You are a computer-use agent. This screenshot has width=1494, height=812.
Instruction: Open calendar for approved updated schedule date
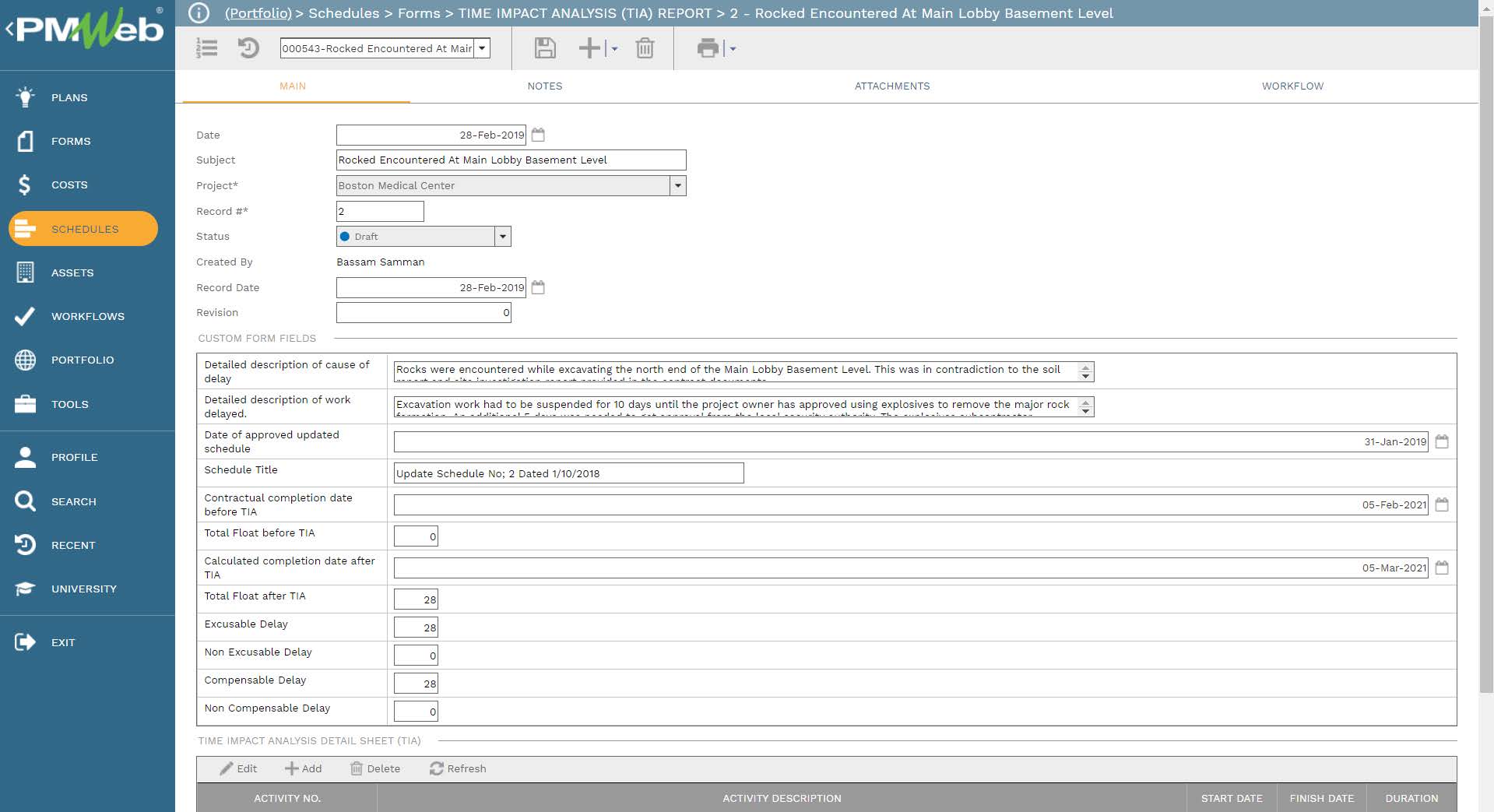tap(1442, 441)
